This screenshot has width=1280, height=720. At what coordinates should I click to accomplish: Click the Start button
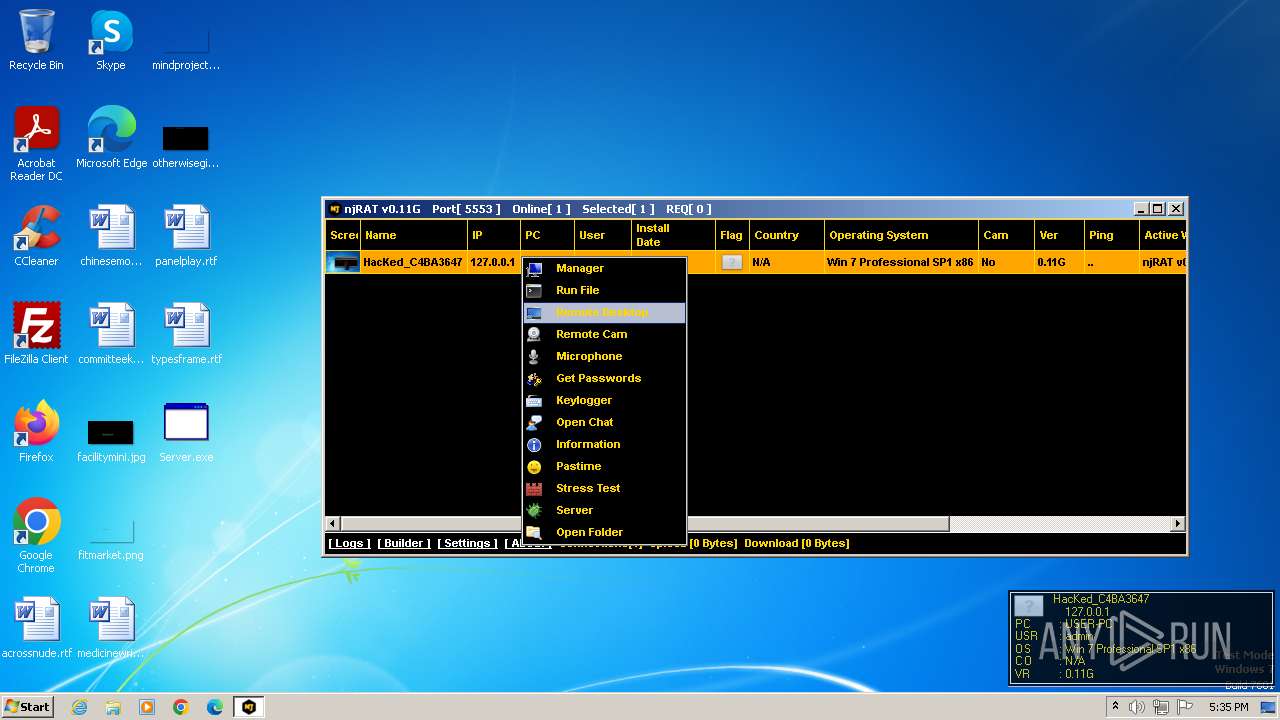(28, 707)
